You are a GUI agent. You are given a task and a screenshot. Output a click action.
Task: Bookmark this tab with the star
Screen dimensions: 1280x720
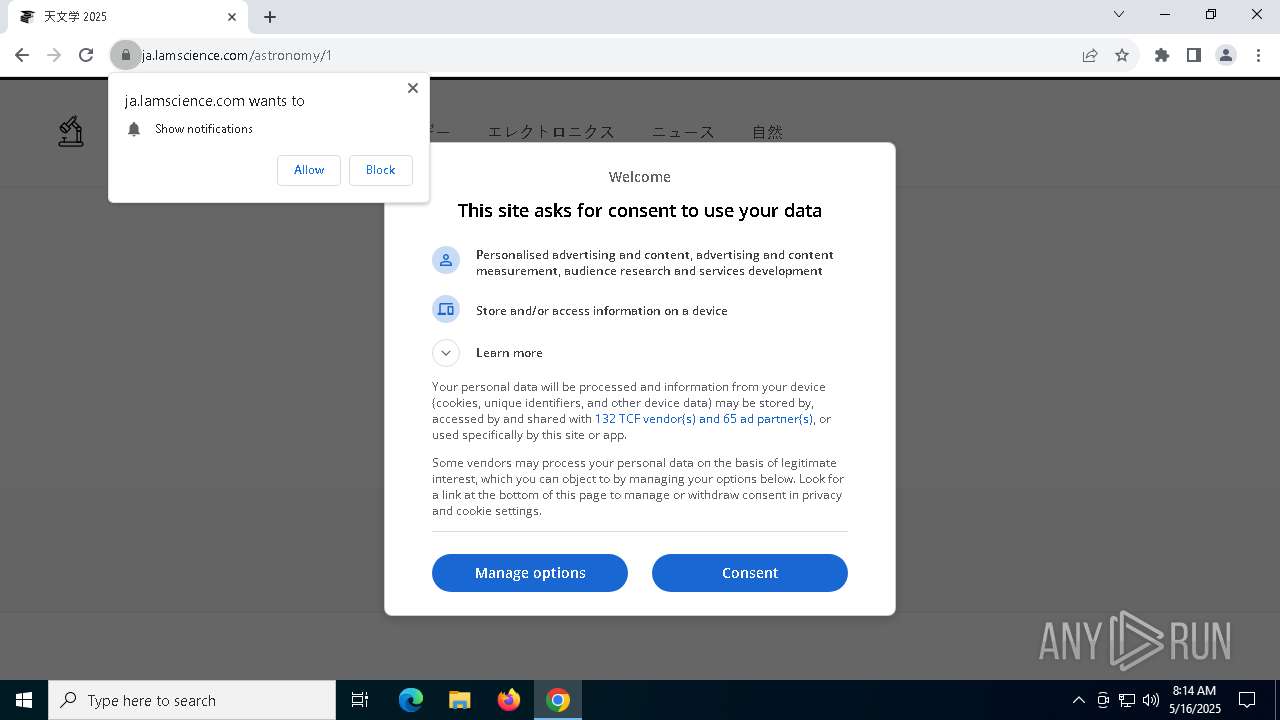(x=1122, y=55)
